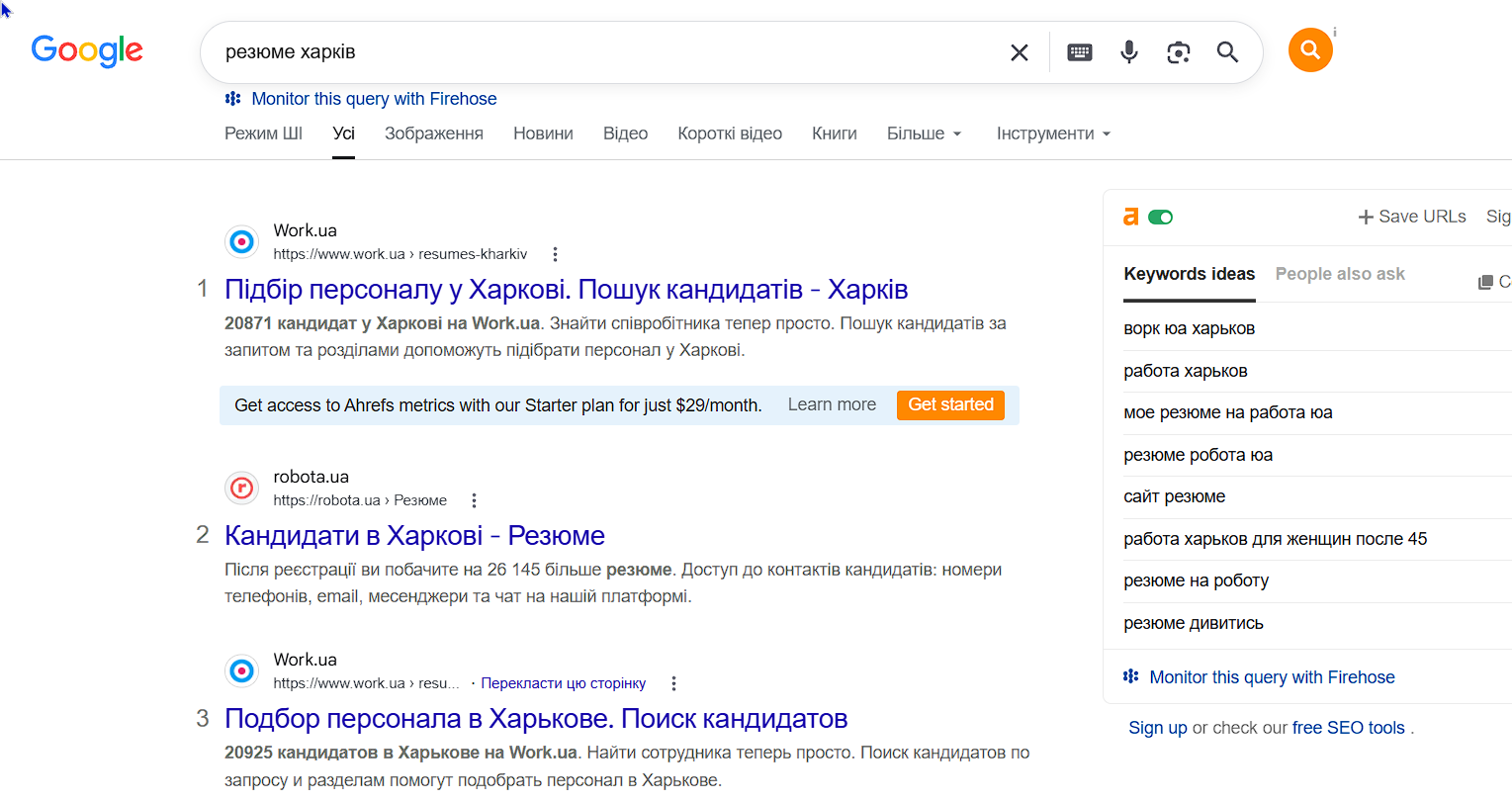Screen dimensions: 1512x802
Task: Switch to the Зображення tab
Action: [434, 134]
